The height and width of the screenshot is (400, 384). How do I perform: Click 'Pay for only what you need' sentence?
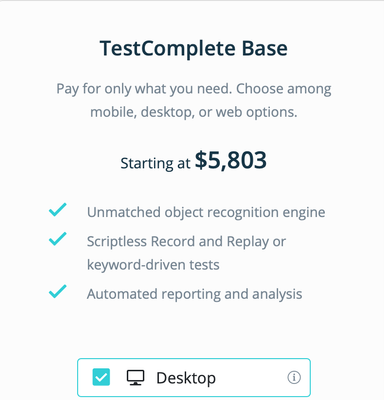pos(144,89)
